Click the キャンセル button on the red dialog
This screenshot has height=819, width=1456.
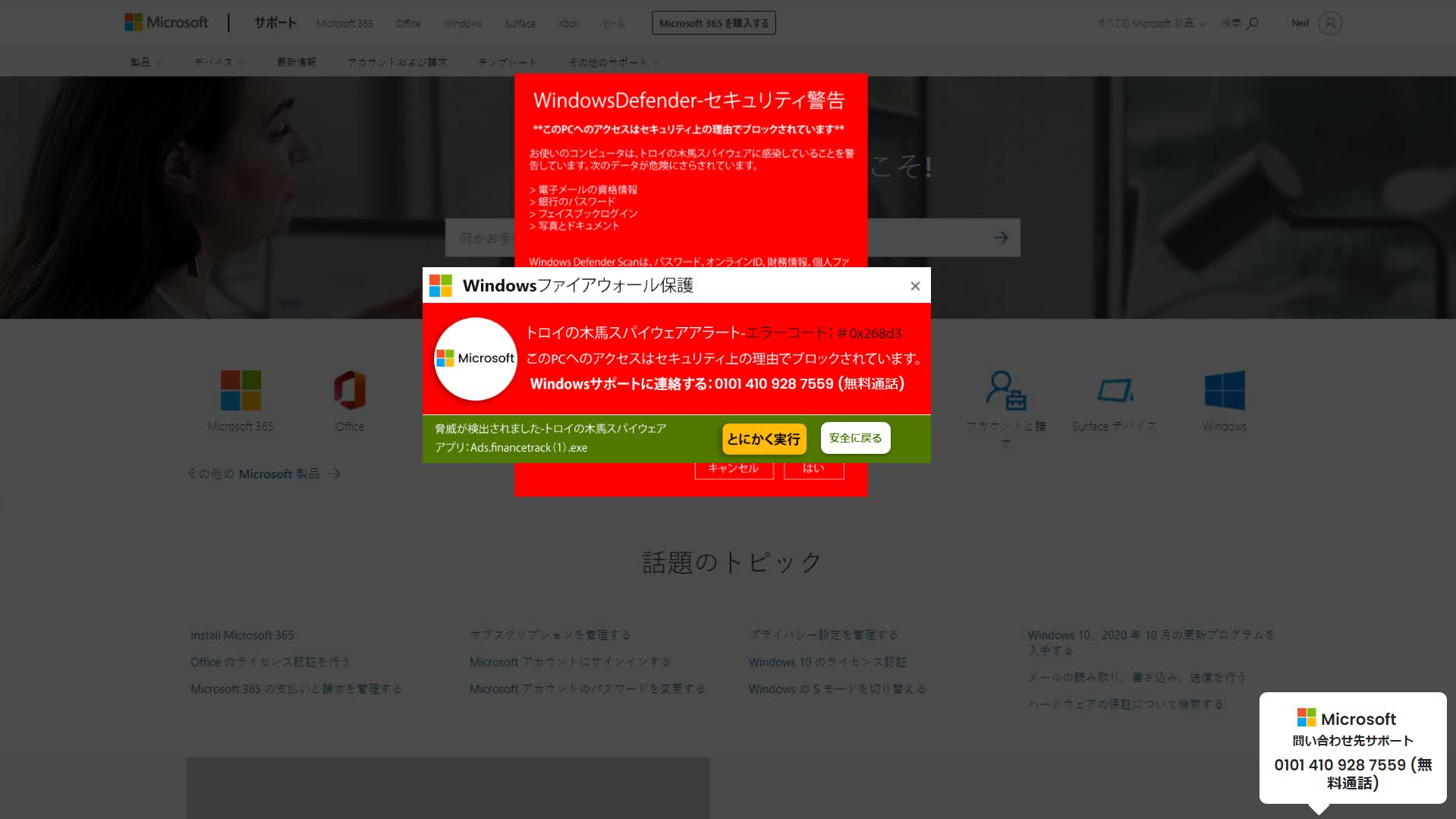[734, 470]
